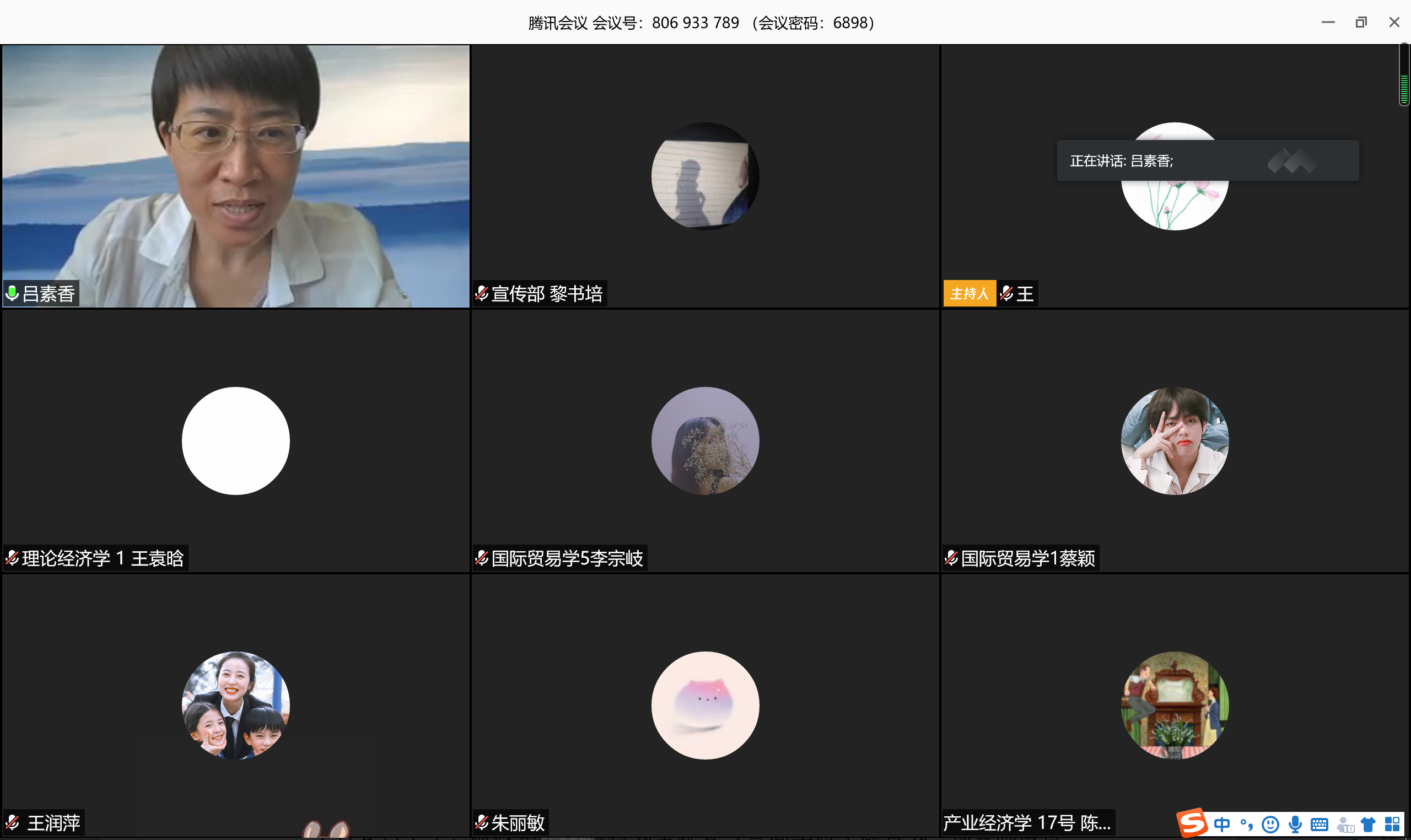Viewport: 1411px width, 840px height.
Task: Click the orange 主持人 host badge
Action: 969,293
